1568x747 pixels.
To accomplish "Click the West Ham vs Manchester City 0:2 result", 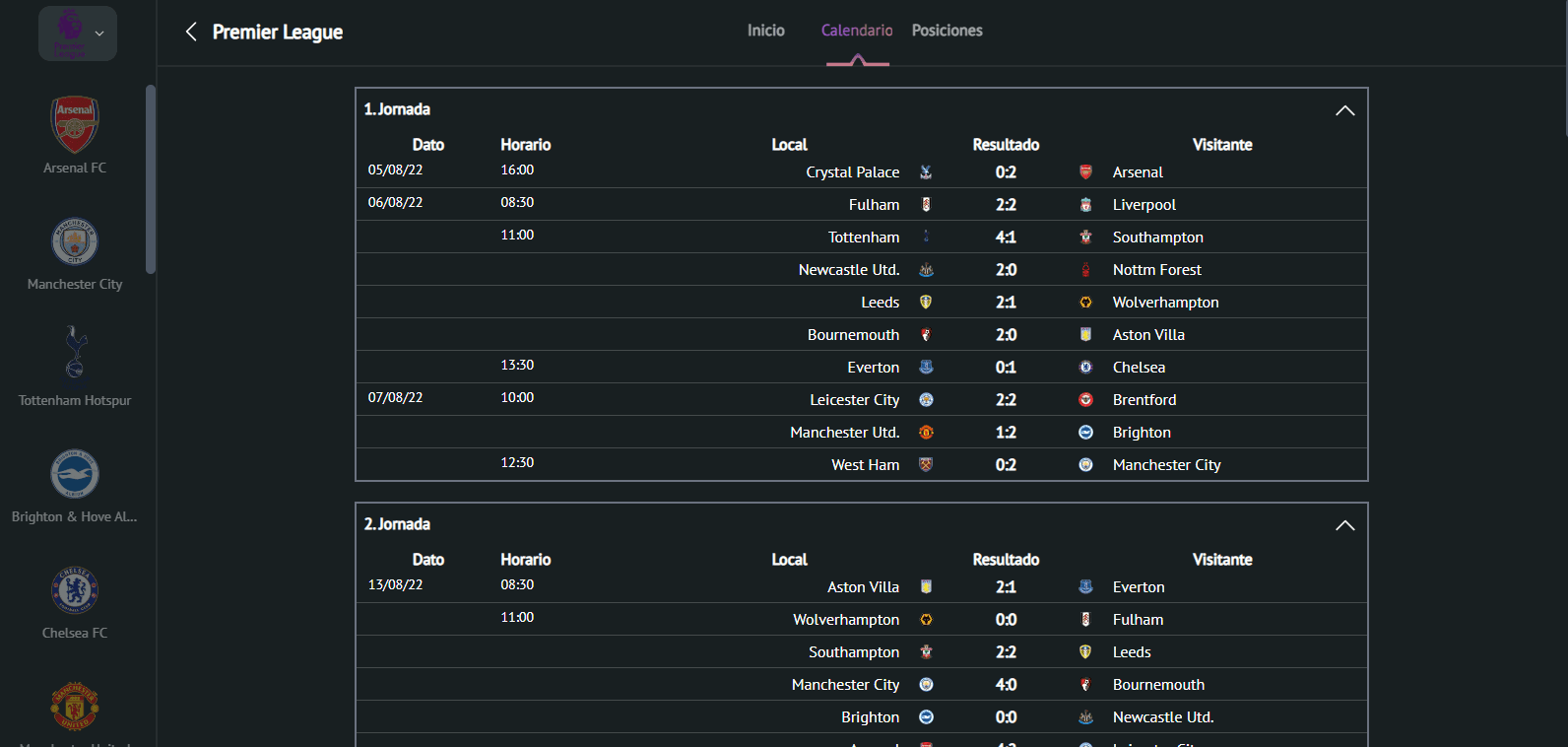I will click(1006, 465).
